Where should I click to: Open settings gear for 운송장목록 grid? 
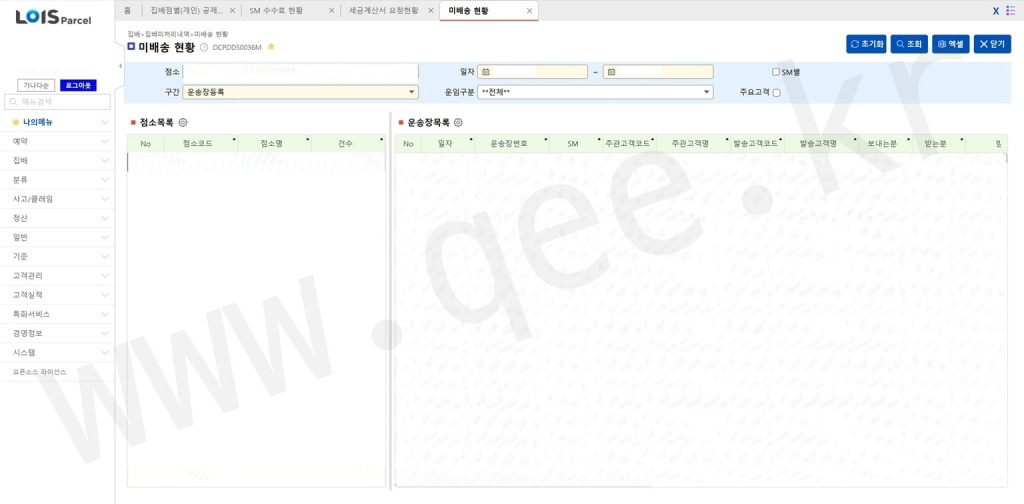pos(458,122)
